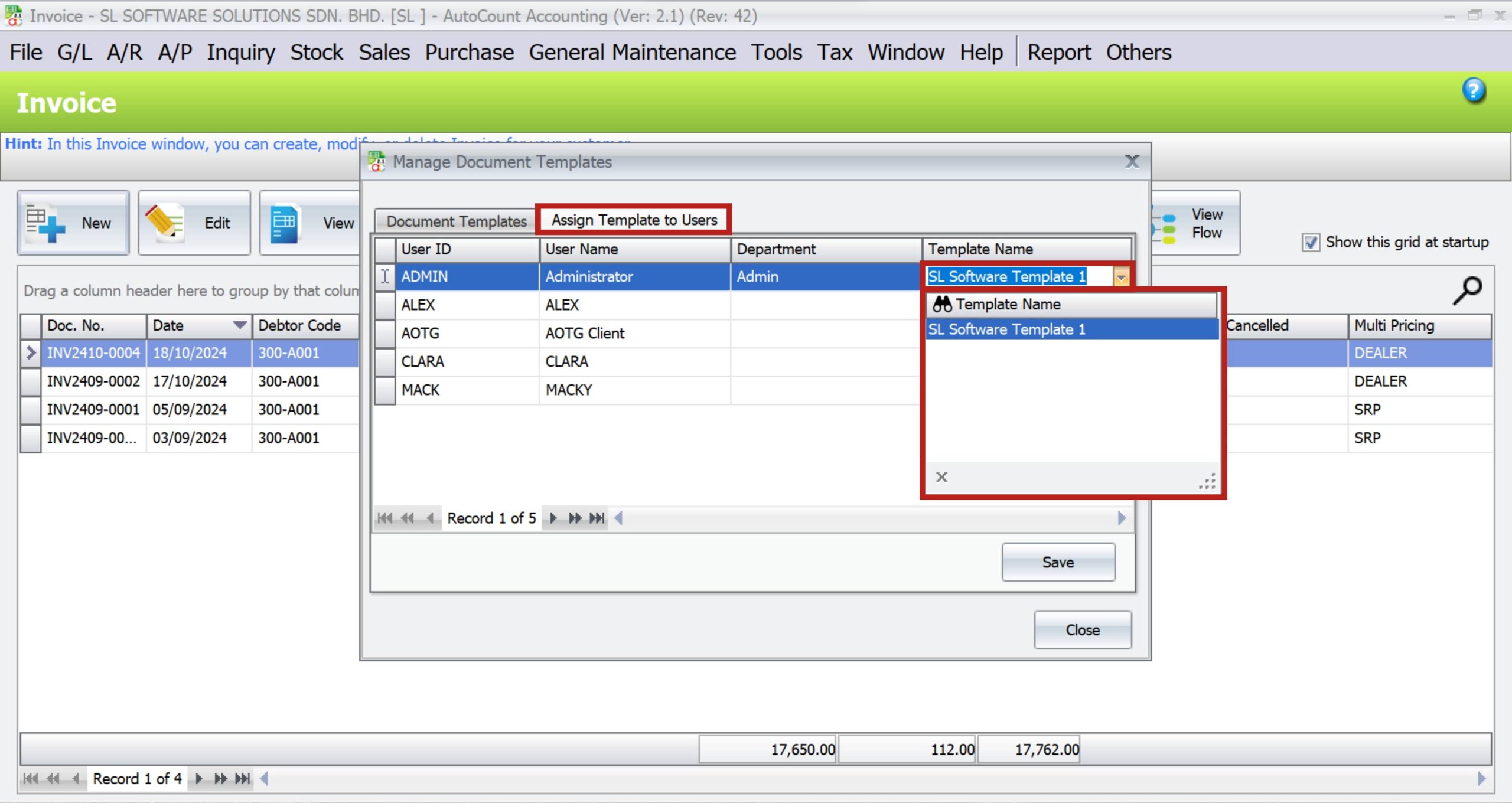
Task: Click the X icon to clear template selection
Action: click(x=941, y=476)
